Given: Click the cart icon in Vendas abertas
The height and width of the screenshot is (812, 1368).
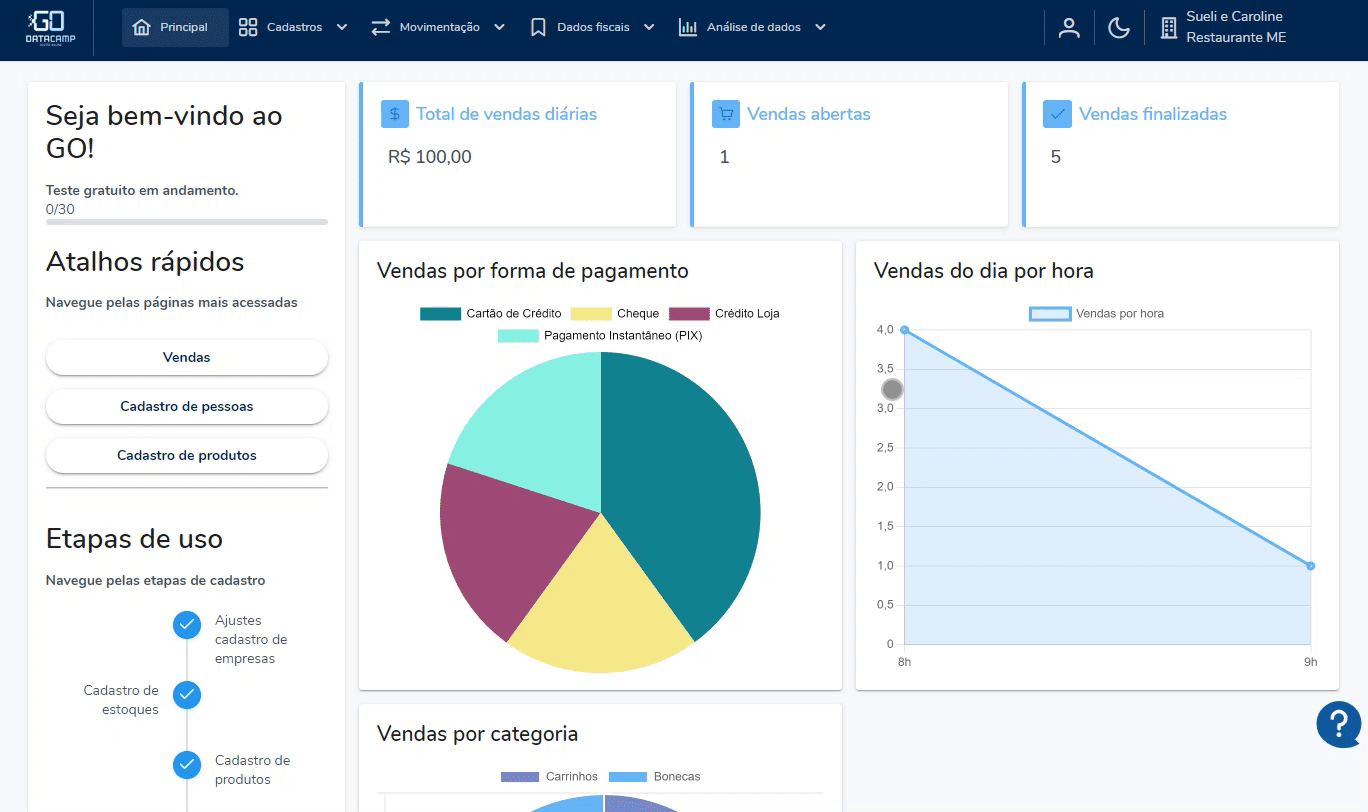Looking at the screenshot, I should (726, 114).
